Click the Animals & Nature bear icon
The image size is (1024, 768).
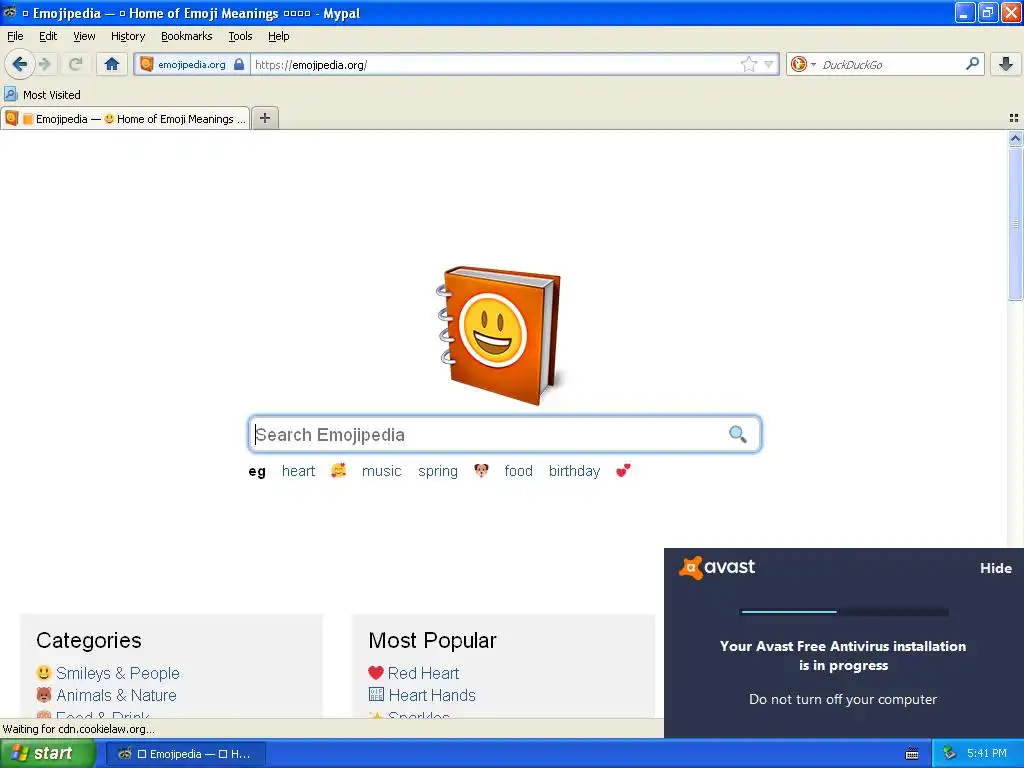pos(44,695)
